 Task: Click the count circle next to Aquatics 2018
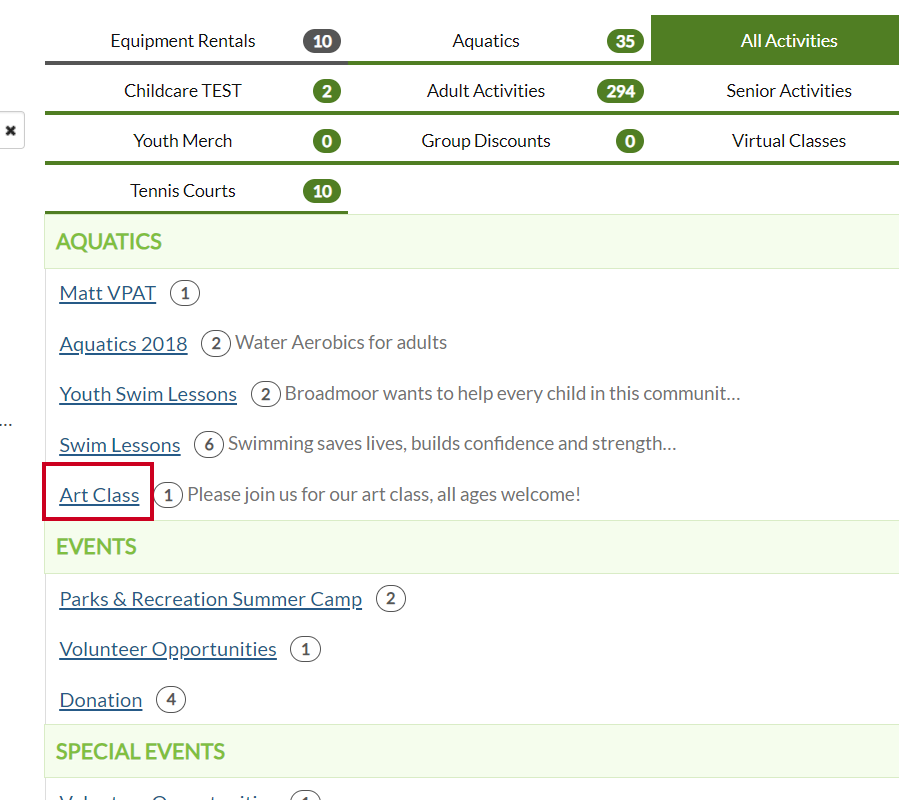pyautogui.click(x=216, y=344)
